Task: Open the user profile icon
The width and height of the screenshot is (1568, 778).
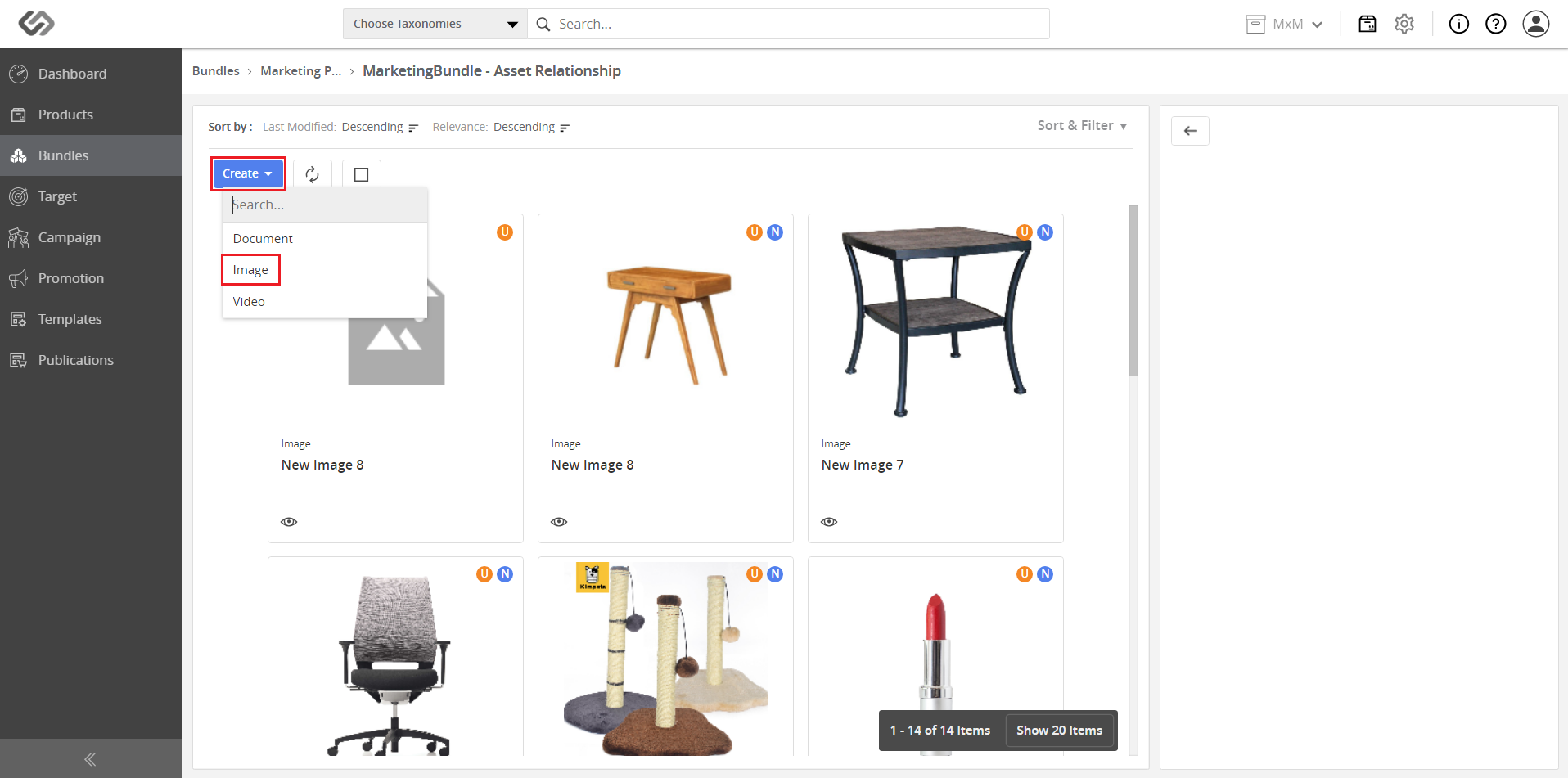Action: click(1536, 24)
